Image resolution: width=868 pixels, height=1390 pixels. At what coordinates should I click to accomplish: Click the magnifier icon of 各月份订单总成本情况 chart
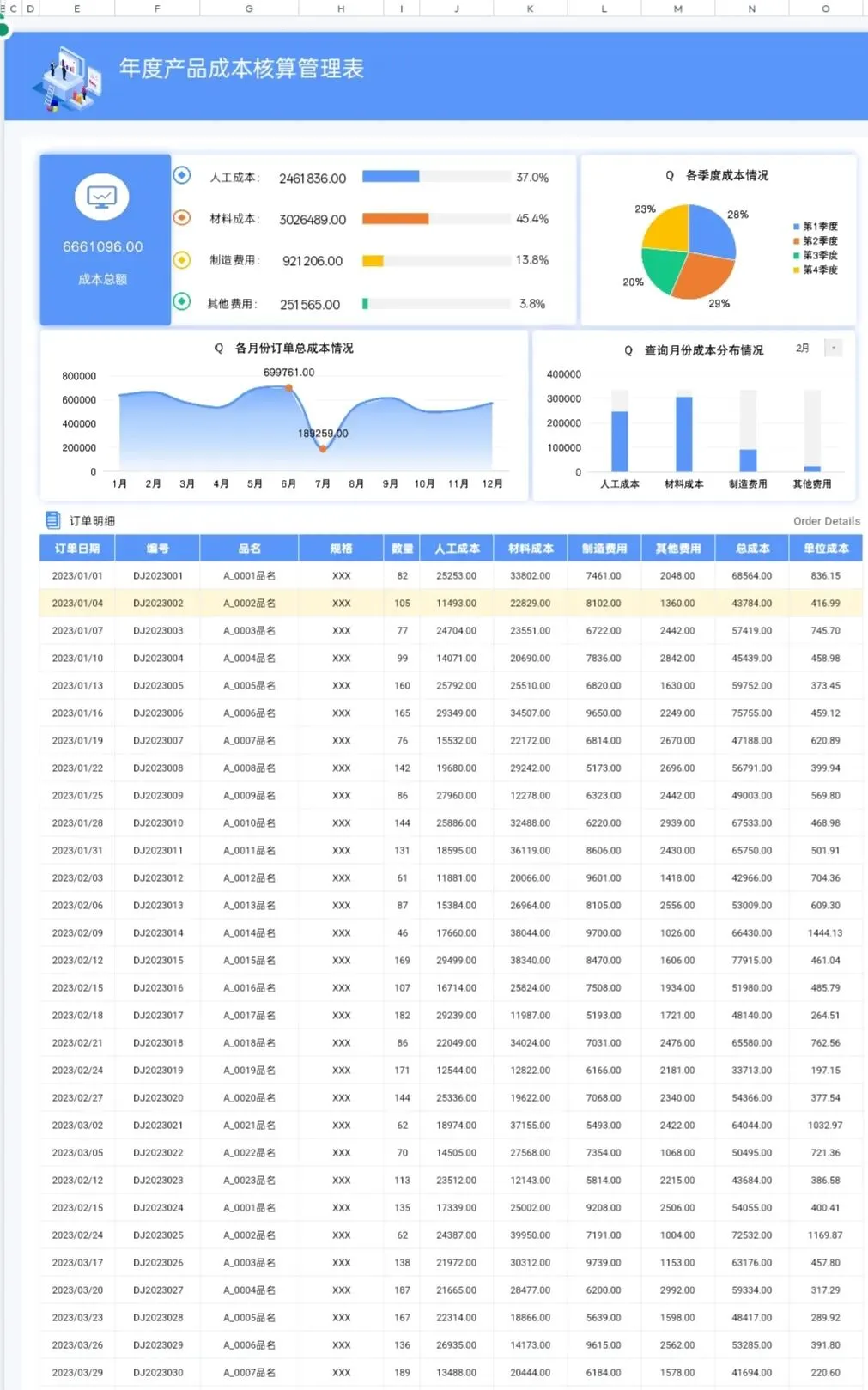coord(219,349)
